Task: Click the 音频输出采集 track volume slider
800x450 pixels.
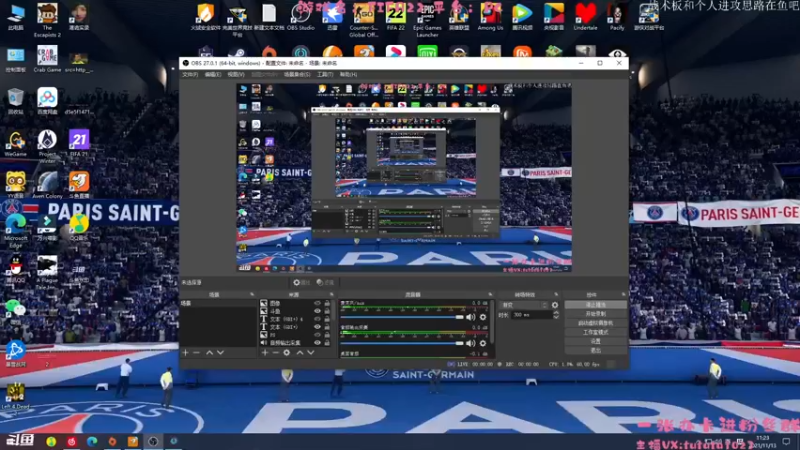Action: point(402,343)
